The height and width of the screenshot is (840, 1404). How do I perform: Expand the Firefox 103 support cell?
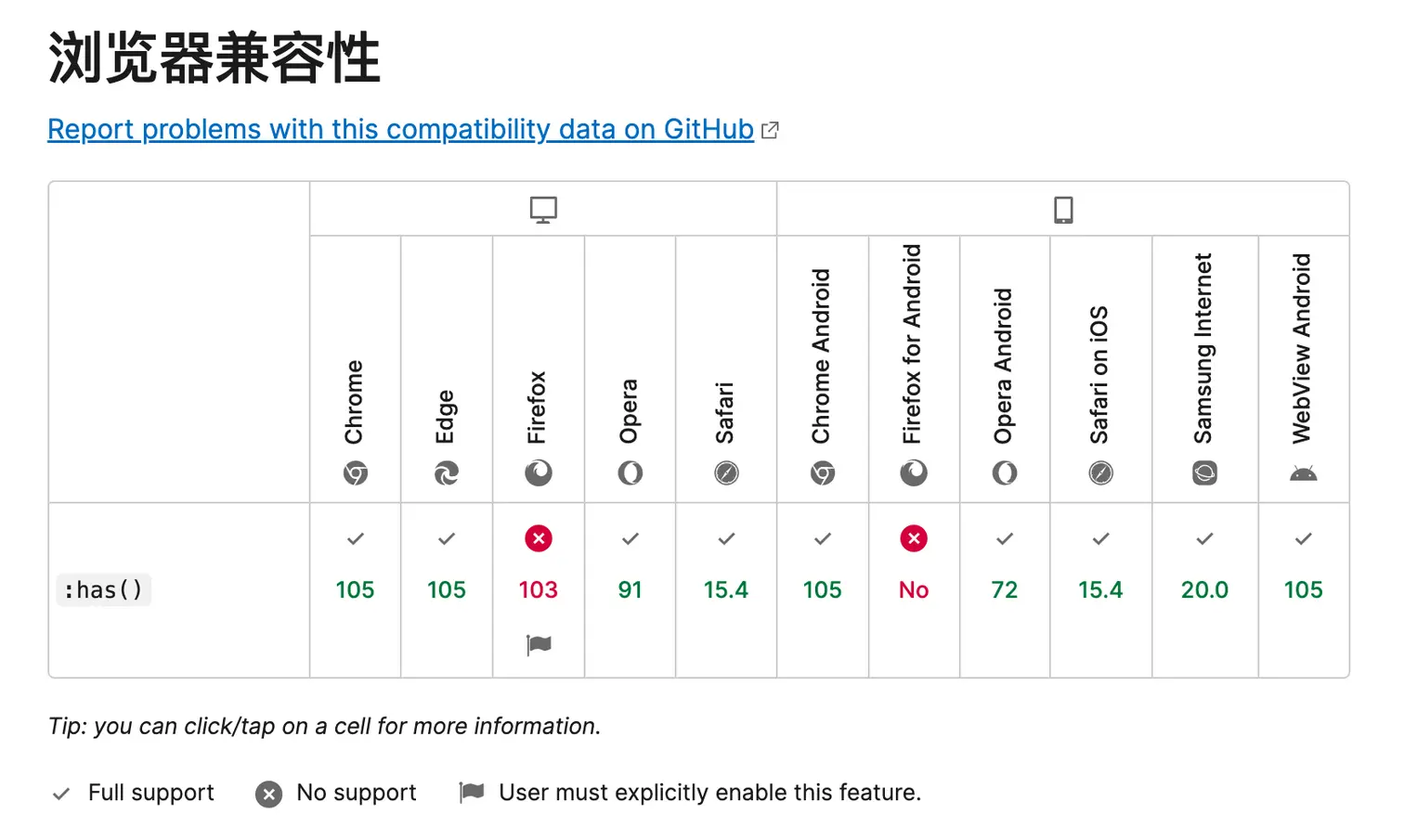(x=539, y=589)
